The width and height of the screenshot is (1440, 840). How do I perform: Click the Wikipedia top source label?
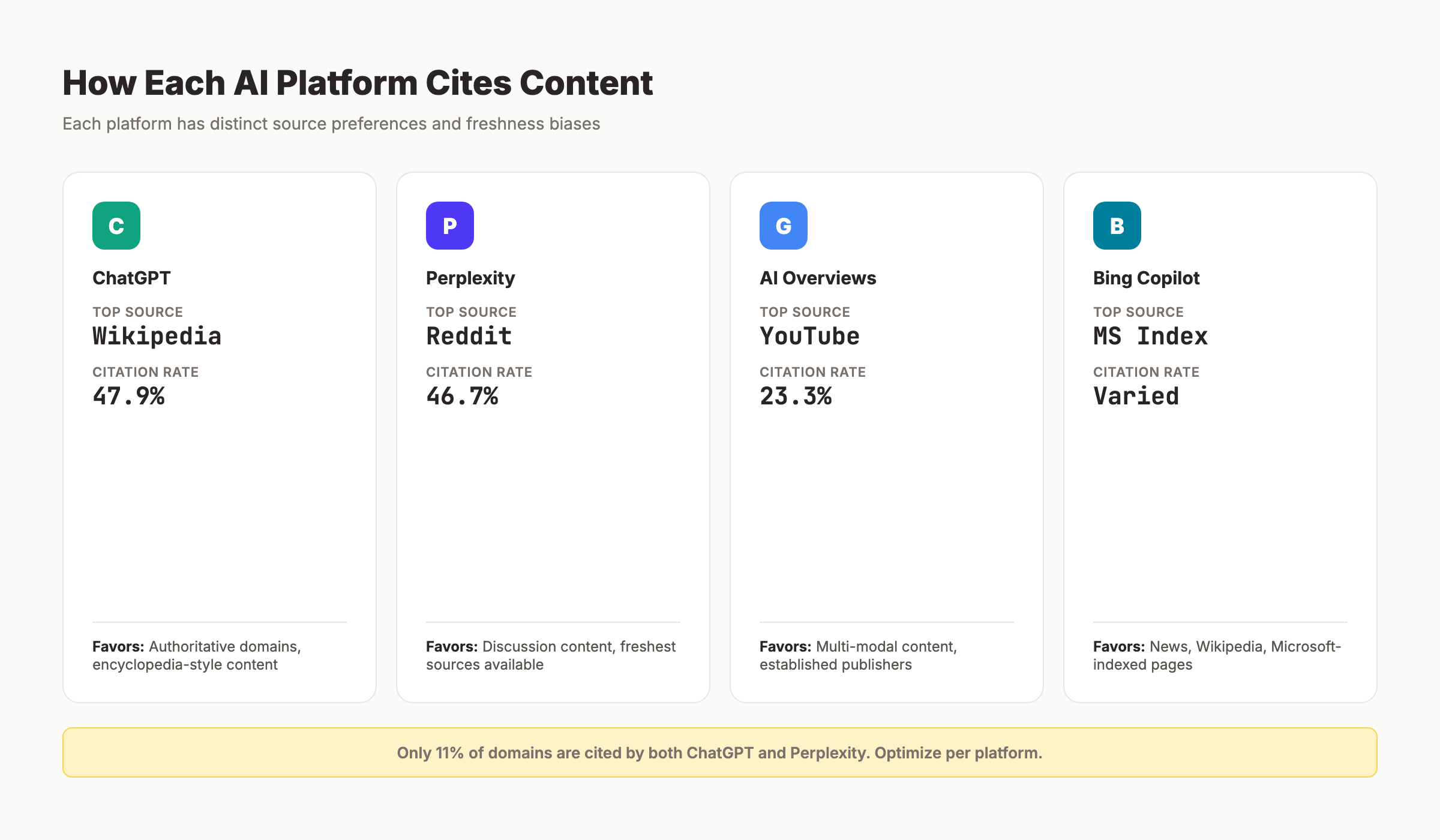157,336
